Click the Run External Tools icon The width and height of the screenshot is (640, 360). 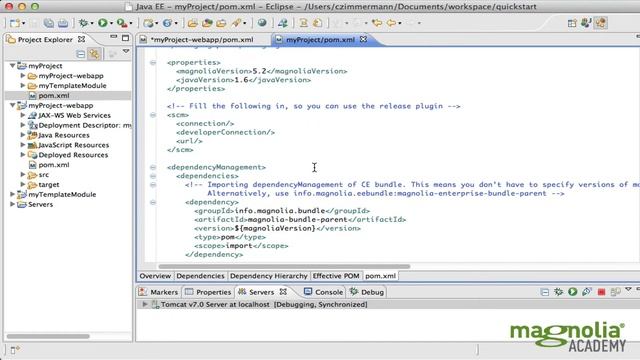pyautogui.click(x=122, y=23)
